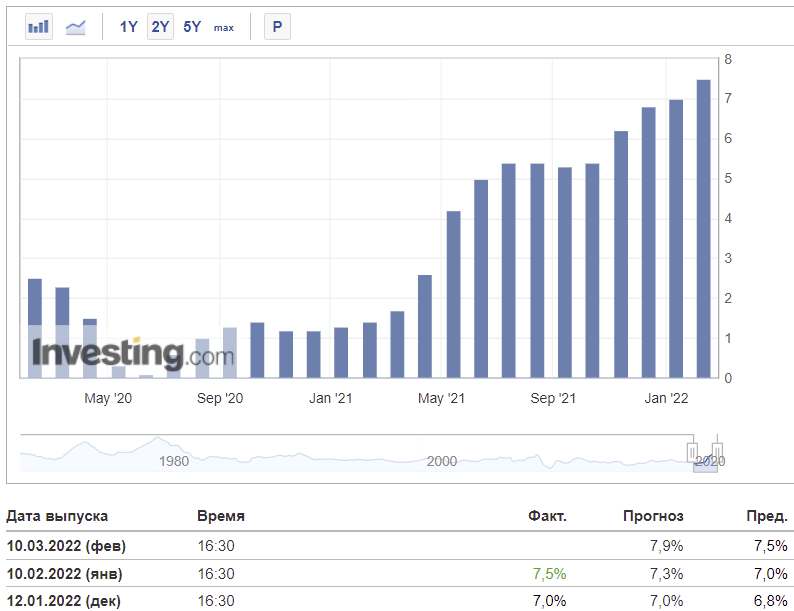Click previous value 7,5% in February row
794x611 pixels.
(x=771, y=546)
